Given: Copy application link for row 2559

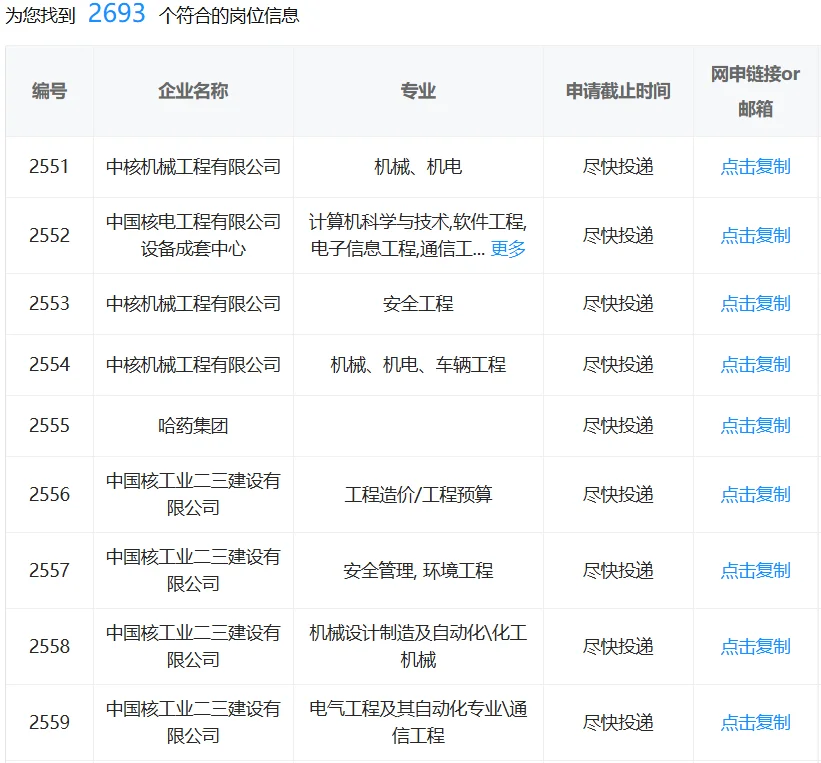Looking at the screenshot, I should pos(755,723).
